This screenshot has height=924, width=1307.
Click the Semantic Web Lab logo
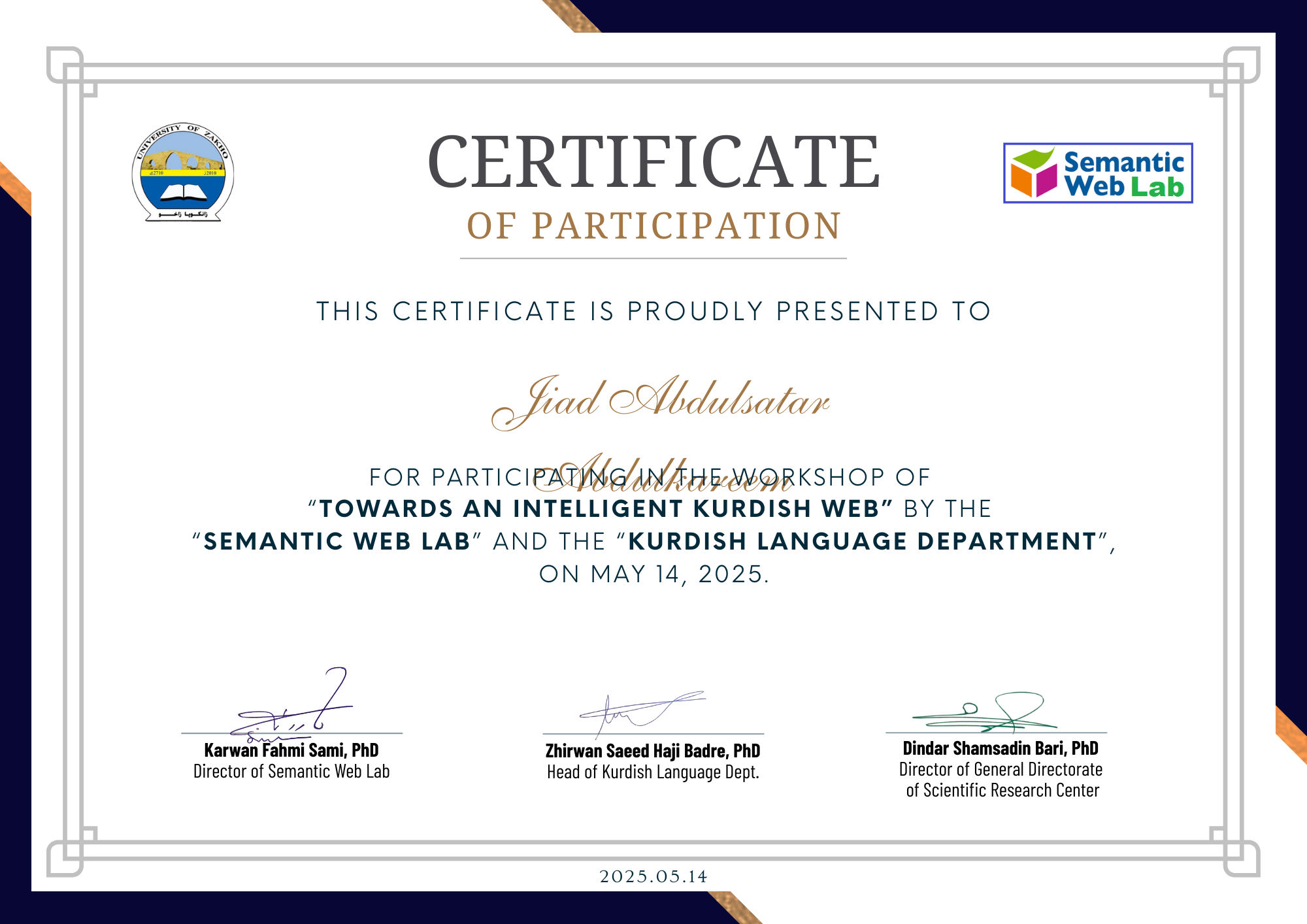coord(1098,173)
